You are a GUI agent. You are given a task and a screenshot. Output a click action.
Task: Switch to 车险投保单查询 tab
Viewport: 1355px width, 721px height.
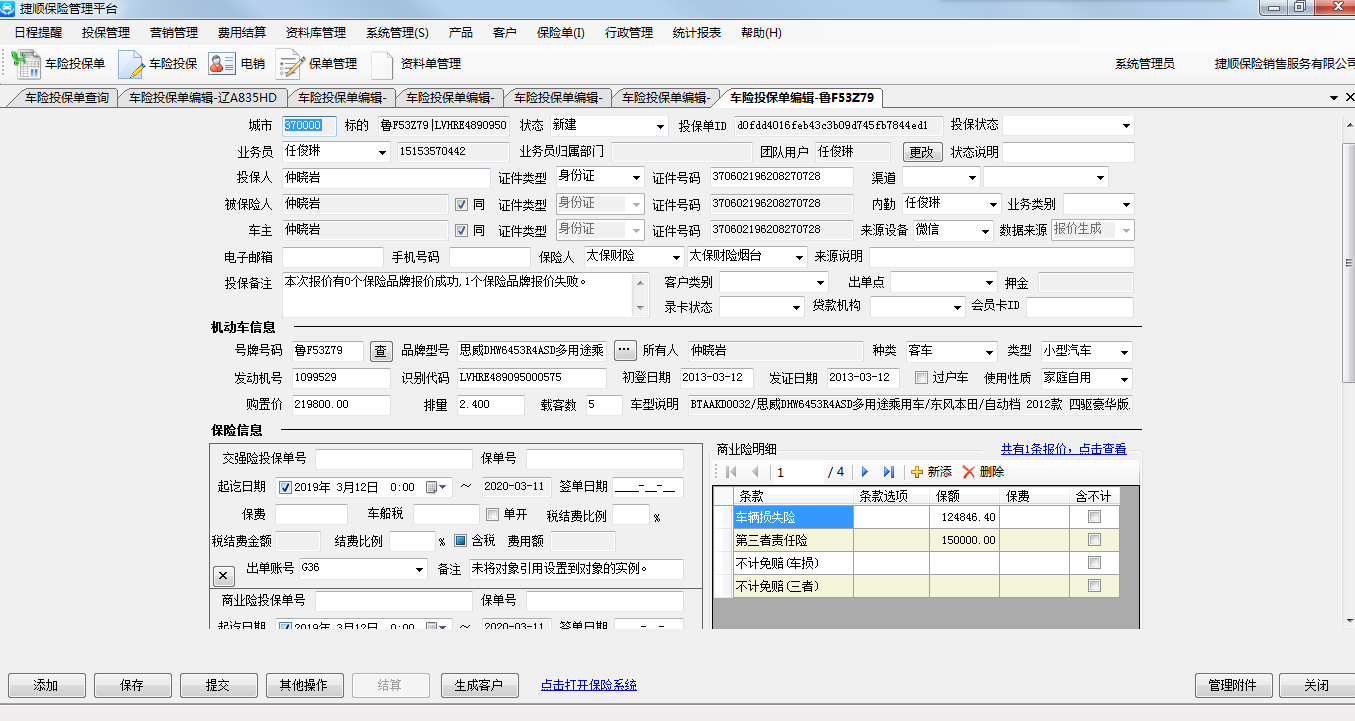pyautogui.click(x=66, y=98)
